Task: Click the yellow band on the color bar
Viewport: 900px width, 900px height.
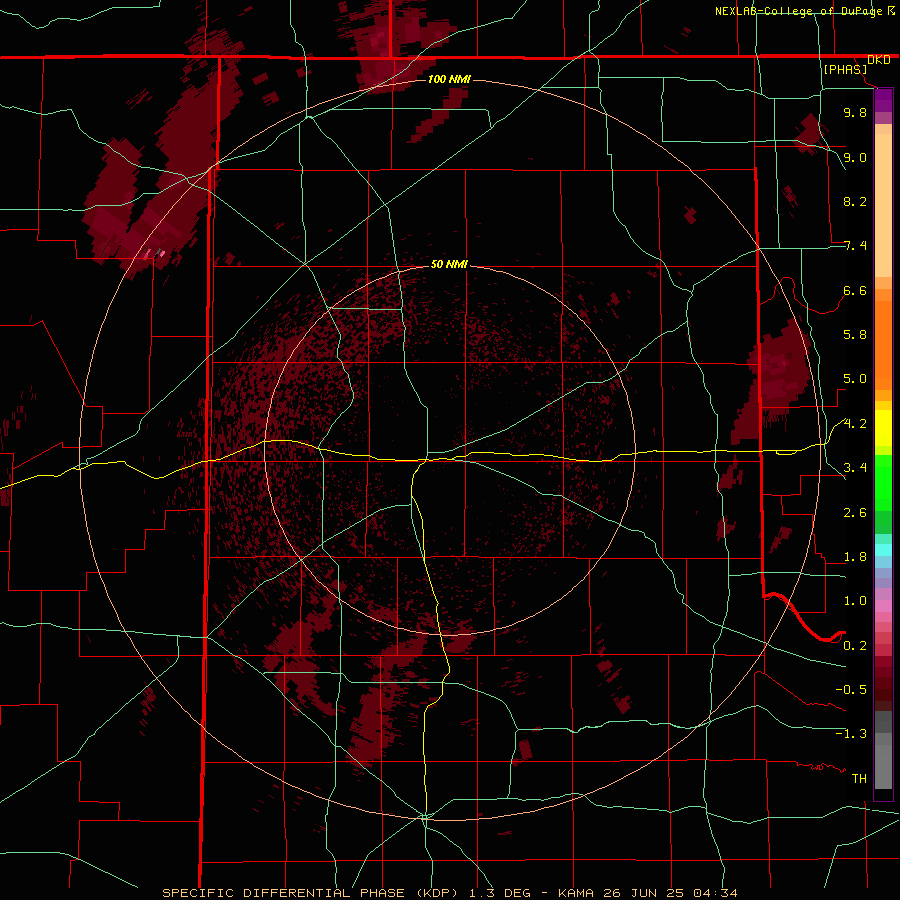Action: coord(883,428)
